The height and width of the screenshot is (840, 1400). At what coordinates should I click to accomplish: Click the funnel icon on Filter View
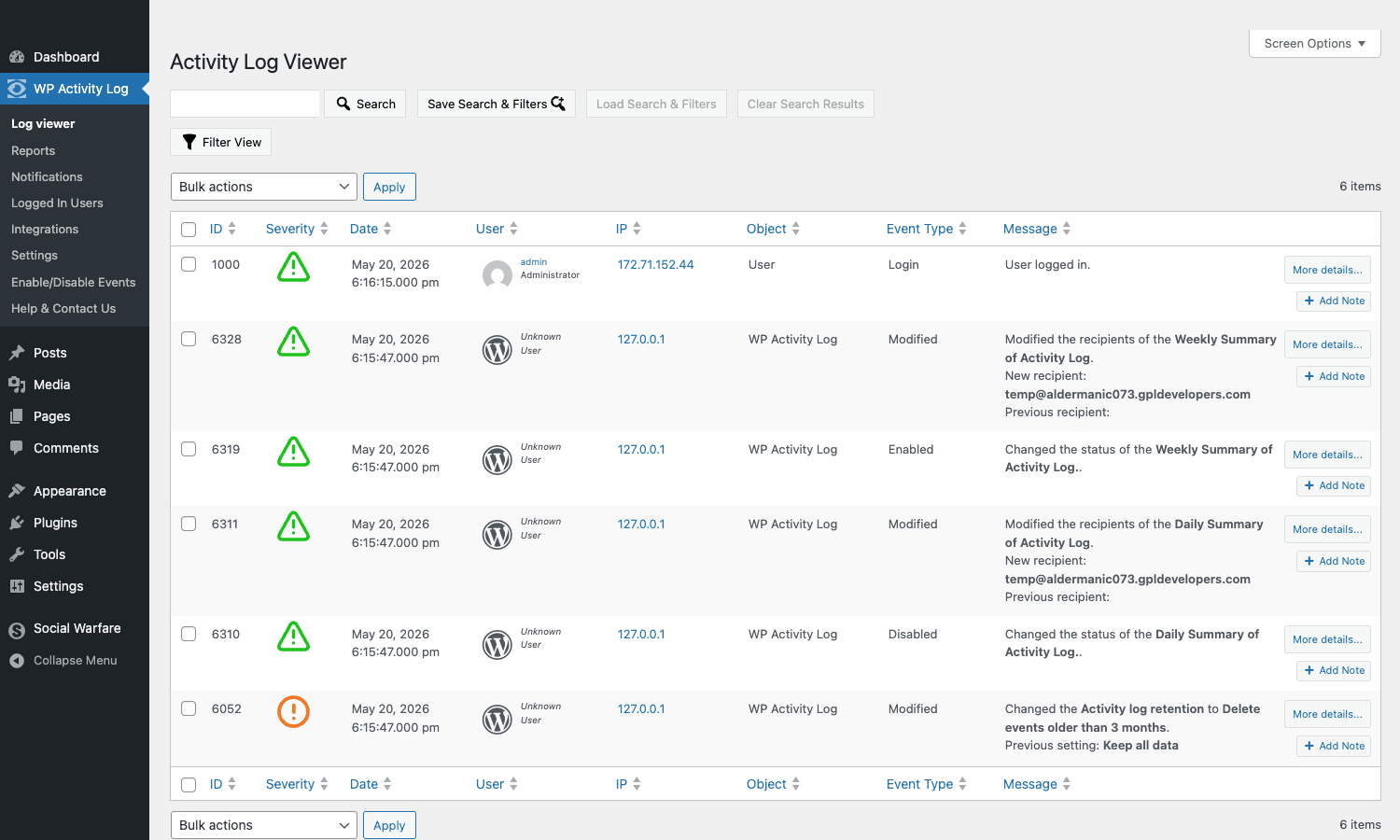[189, 142]
